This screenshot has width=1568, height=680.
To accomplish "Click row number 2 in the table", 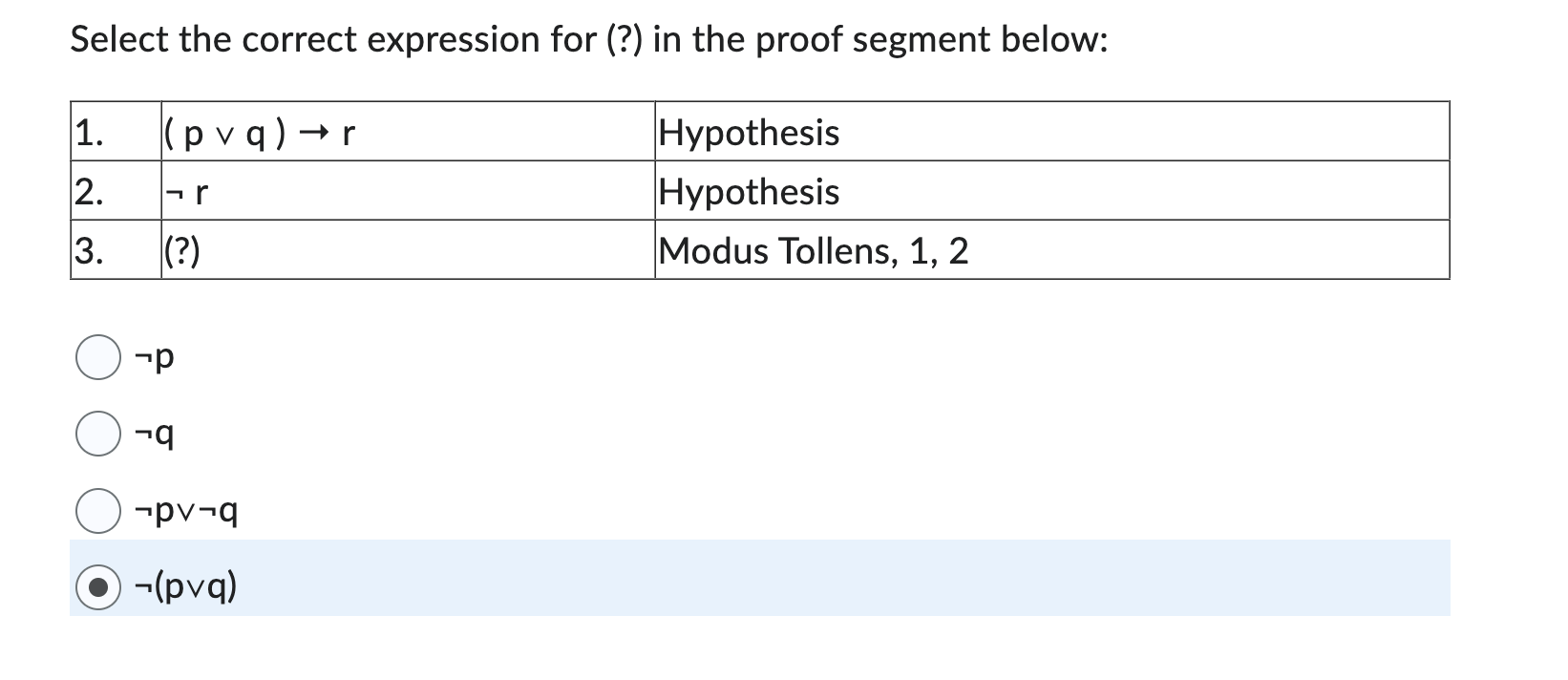I will pyautogui.click(x=89, y=191).
